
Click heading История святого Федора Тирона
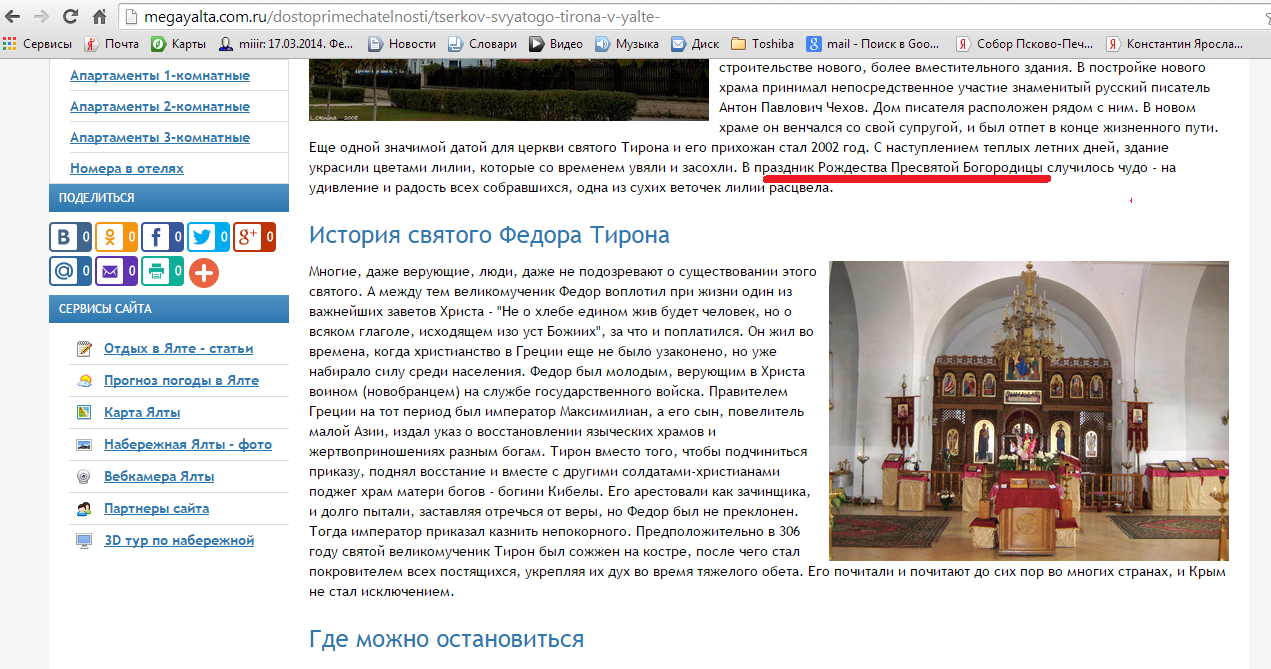pos(489,236)
